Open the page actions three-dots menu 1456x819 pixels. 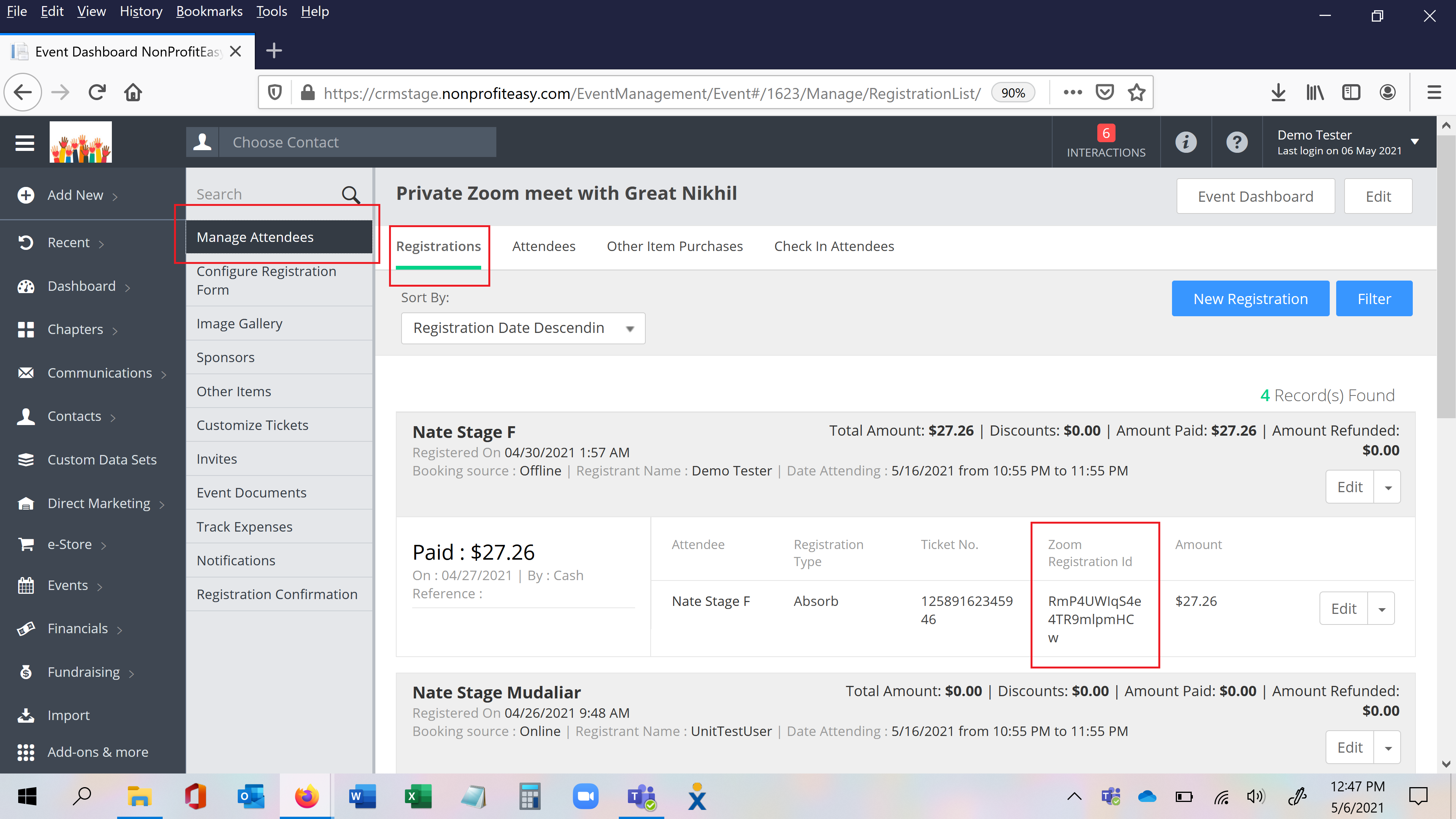coord(1072,92)
